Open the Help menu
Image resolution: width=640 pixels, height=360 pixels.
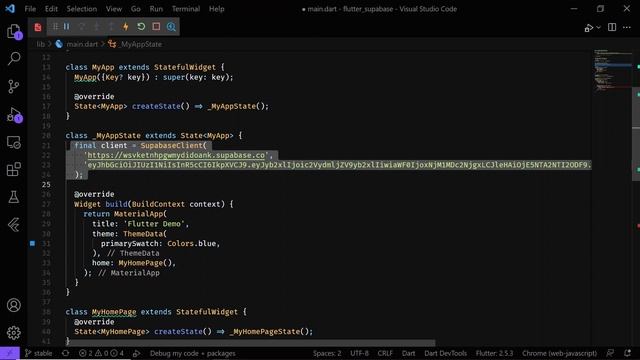pyautogui.click(x=216, y=9)
